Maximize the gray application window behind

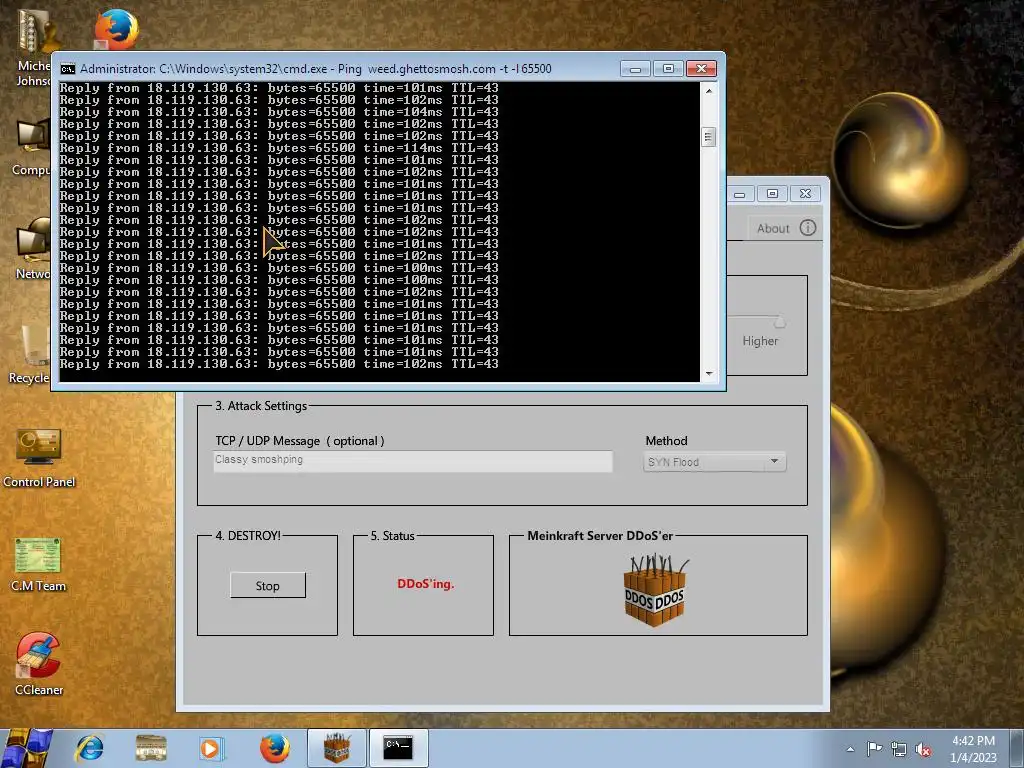[772, 194]
